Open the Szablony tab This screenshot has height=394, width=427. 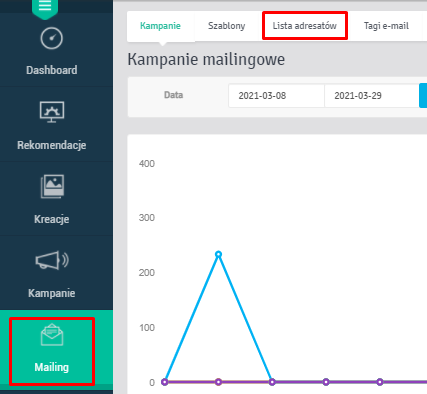point(227,26)
